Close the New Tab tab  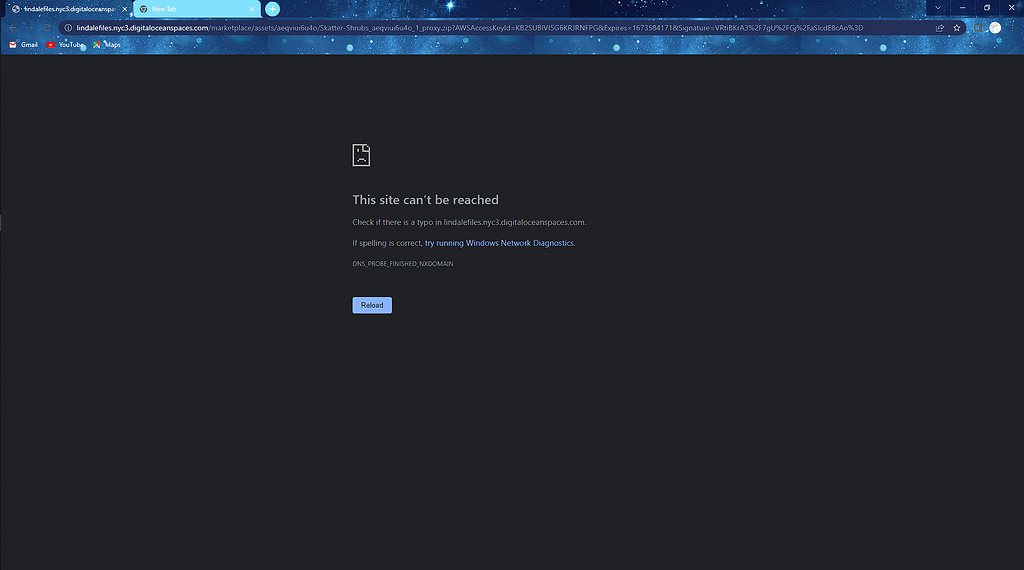[252, 9]
